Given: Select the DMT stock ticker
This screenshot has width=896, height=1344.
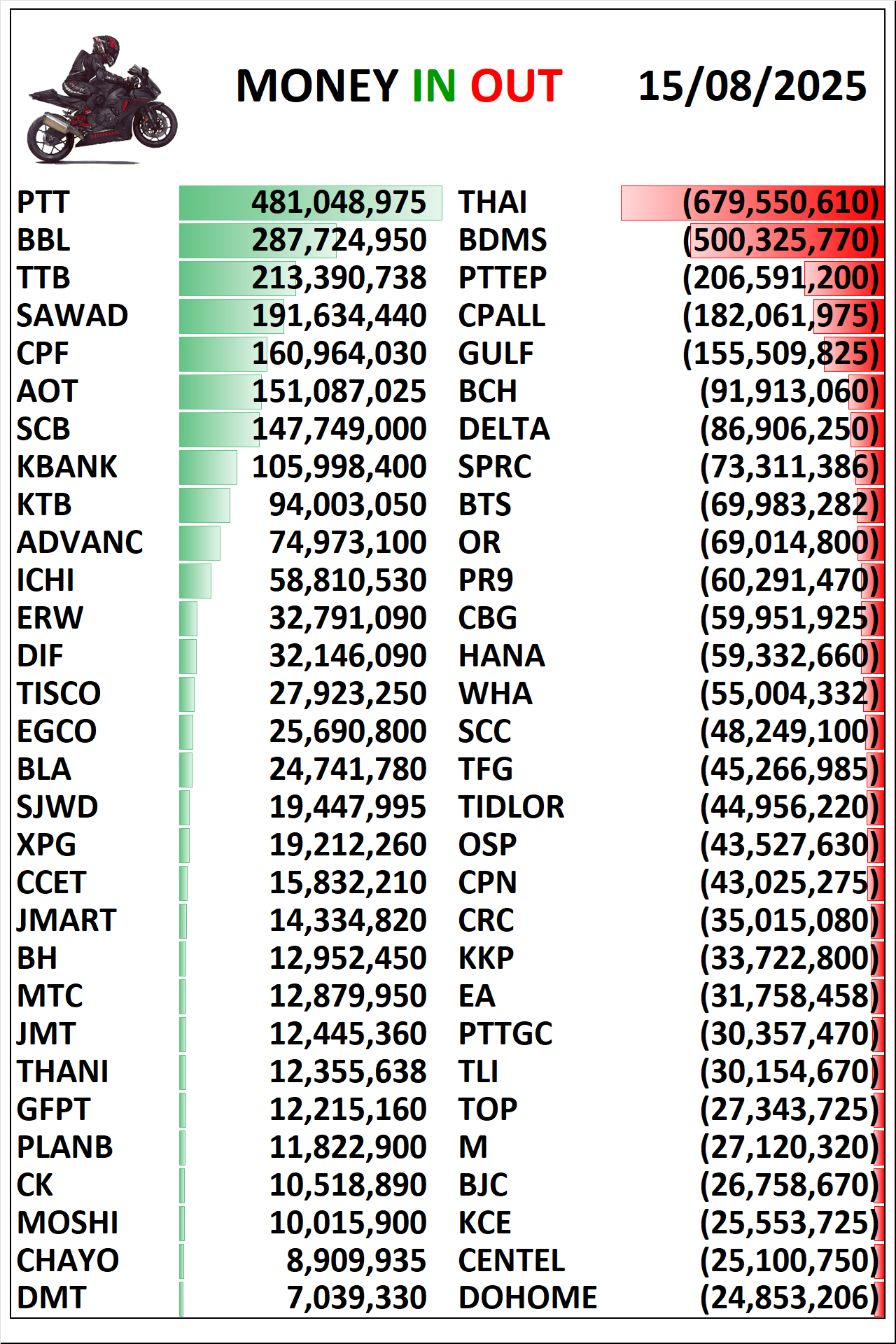Looking at the screenshot, I should pyautogui.click(x=51, y=1298).
